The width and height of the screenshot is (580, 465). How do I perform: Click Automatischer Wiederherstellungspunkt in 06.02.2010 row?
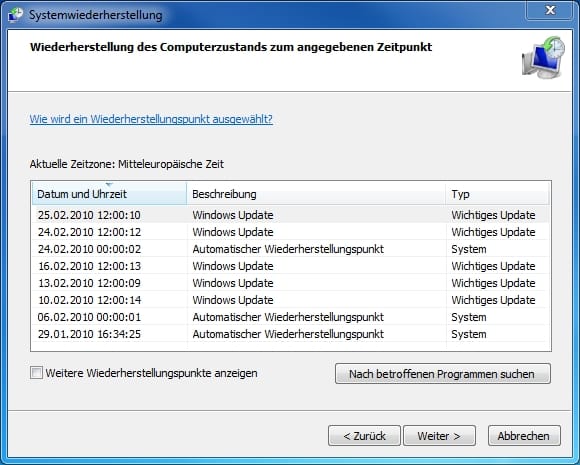click(288, 317)
